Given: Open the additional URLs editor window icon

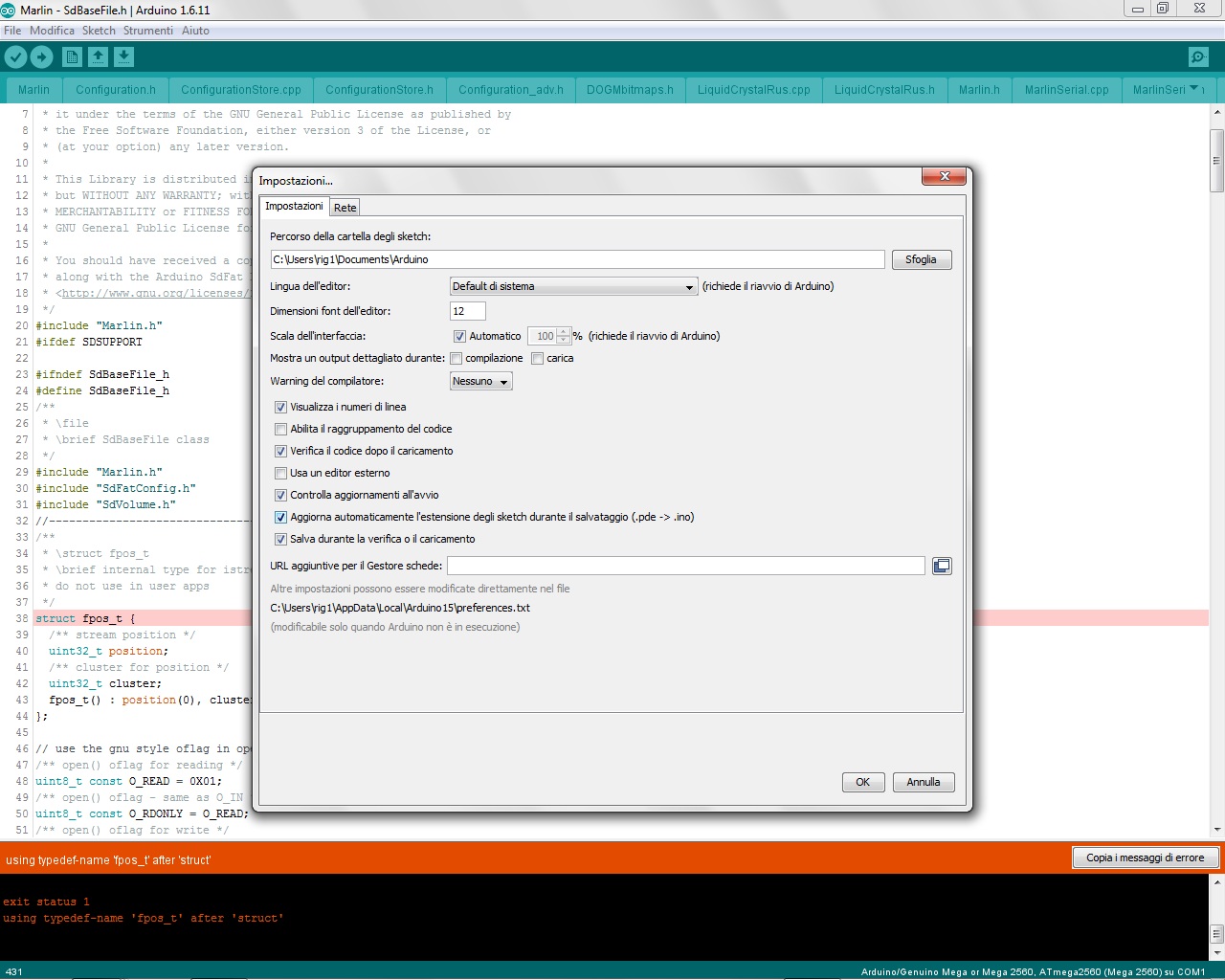Looking at the screenshot, I should [942, 567].
